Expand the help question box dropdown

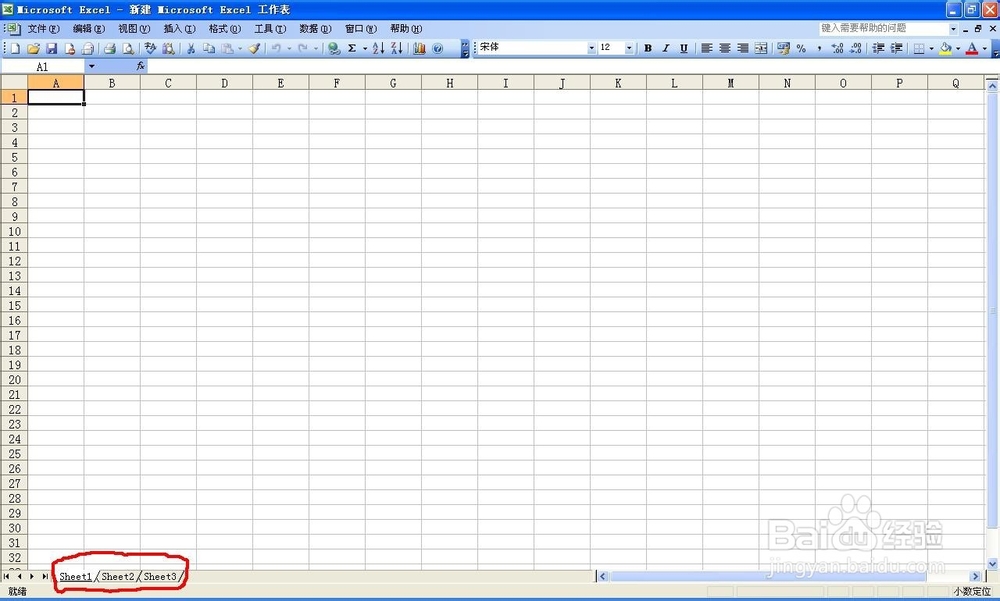(953, 29)
